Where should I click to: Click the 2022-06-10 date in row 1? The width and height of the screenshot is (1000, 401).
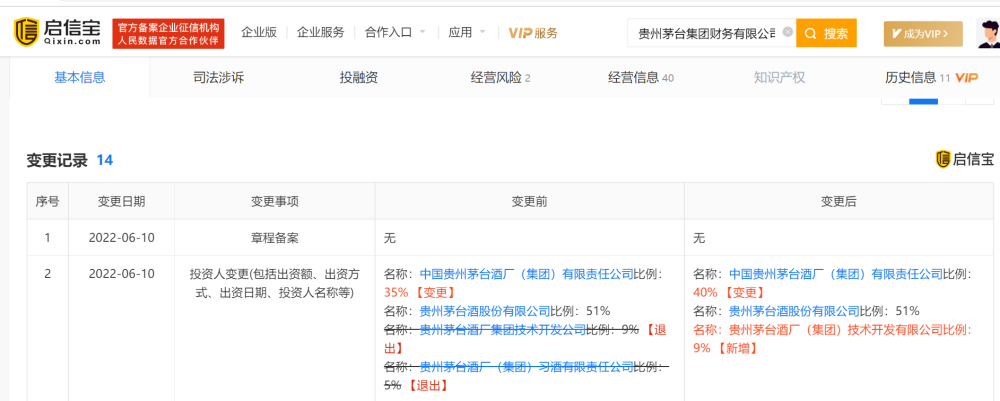point(121,238)
